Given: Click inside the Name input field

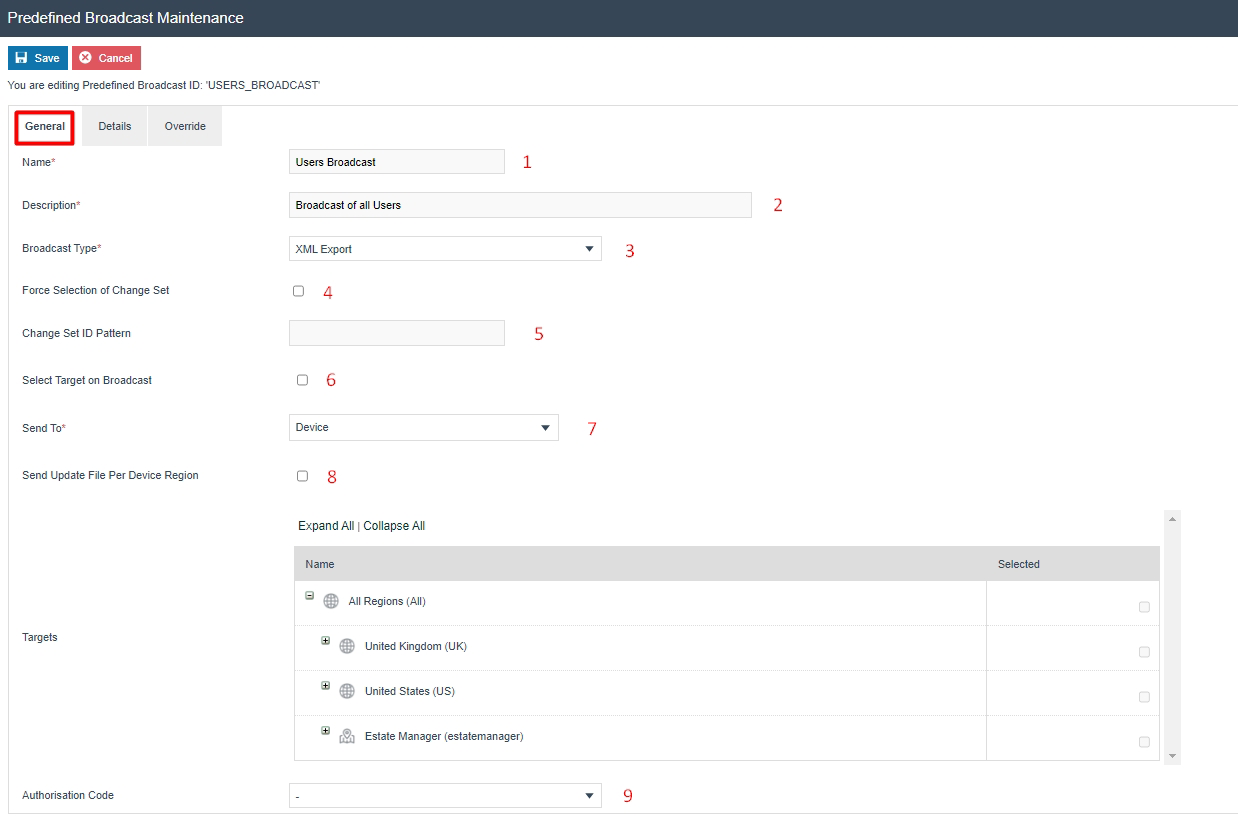Looking at the screenshot, I should tap(396, 161).
